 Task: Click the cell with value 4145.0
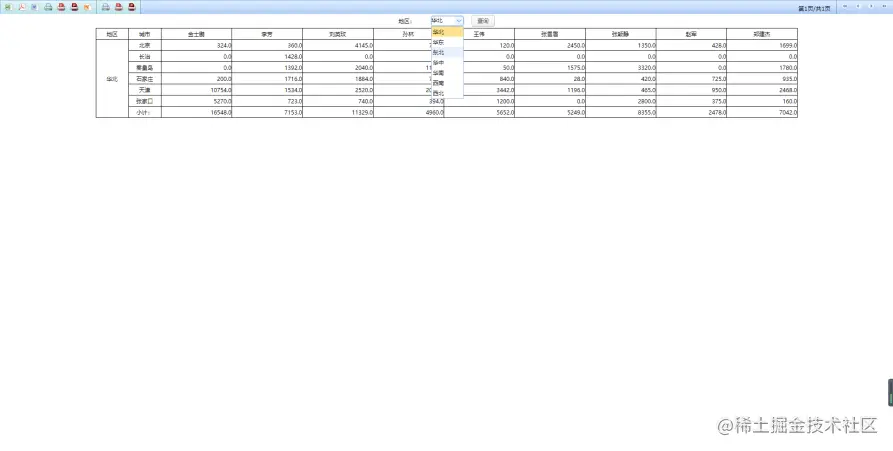338,45
